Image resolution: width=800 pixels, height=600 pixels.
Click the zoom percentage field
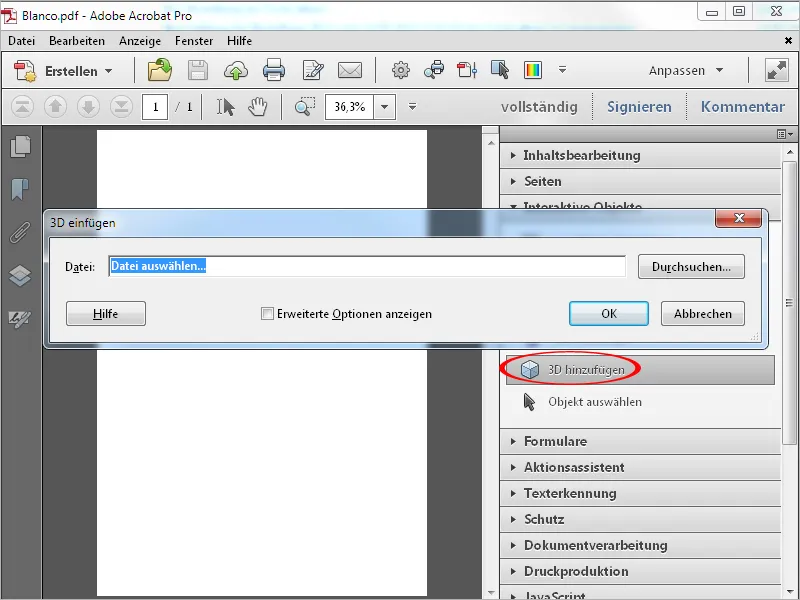coord(349,107)
